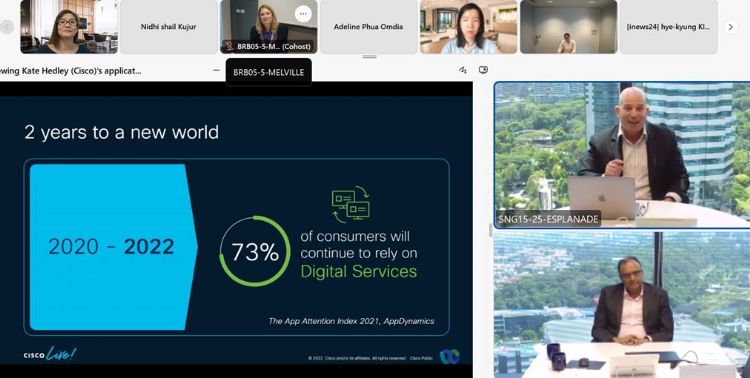Click the BRB05-5-MELVILLE tooltip label
The image size is (750, 378).
(268, 73)
